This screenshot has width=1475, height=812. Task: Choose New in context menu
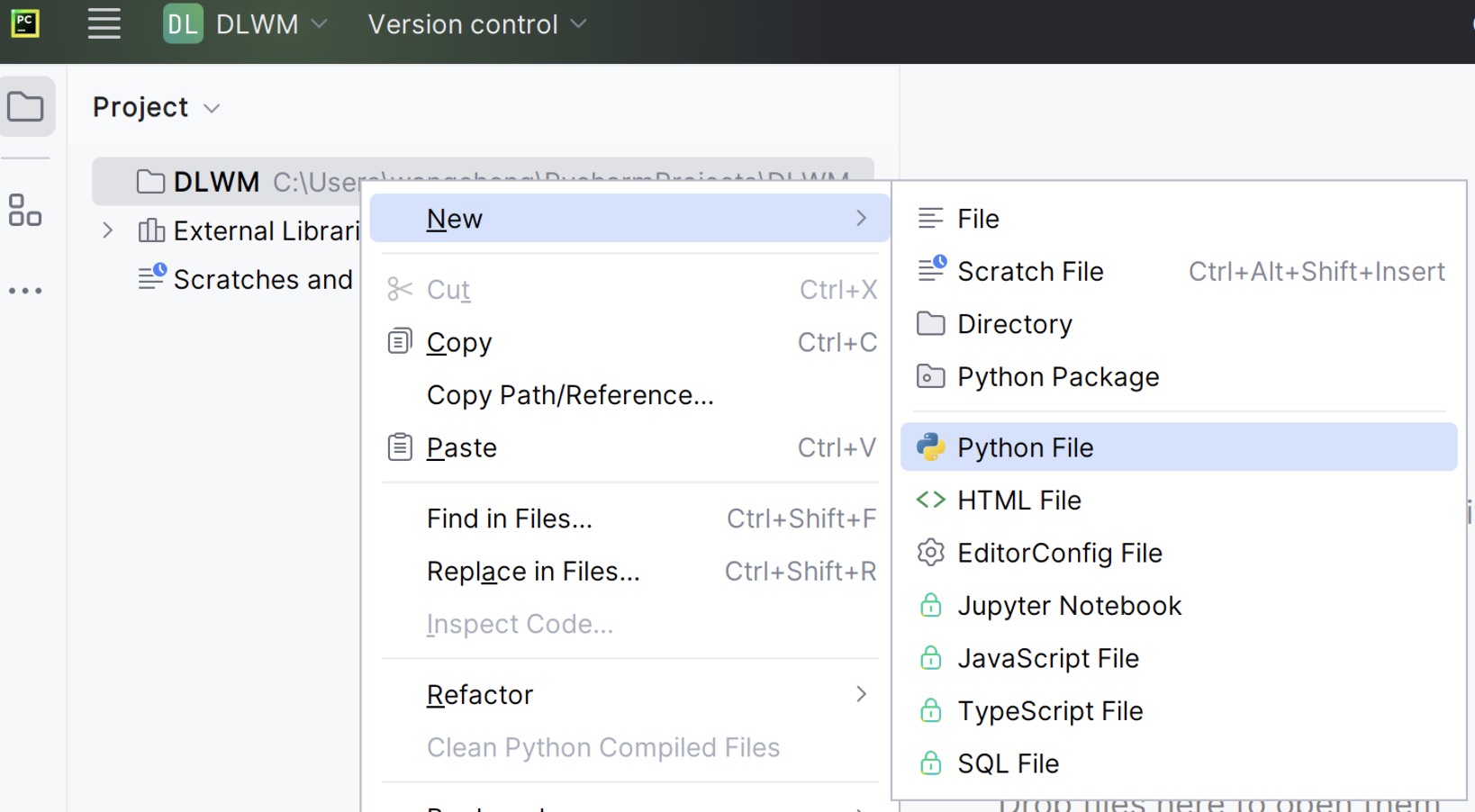(629, 218)
